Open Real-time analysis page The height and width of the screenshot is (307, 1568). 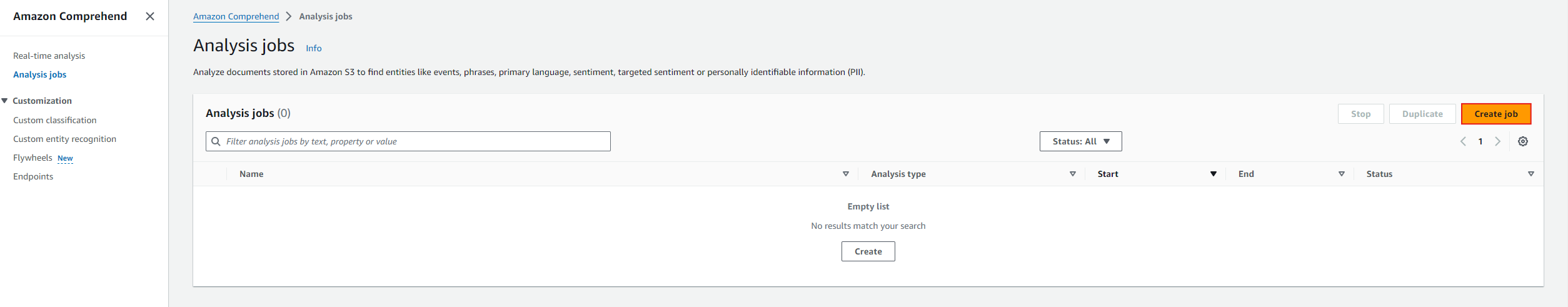tap(49, 56)
